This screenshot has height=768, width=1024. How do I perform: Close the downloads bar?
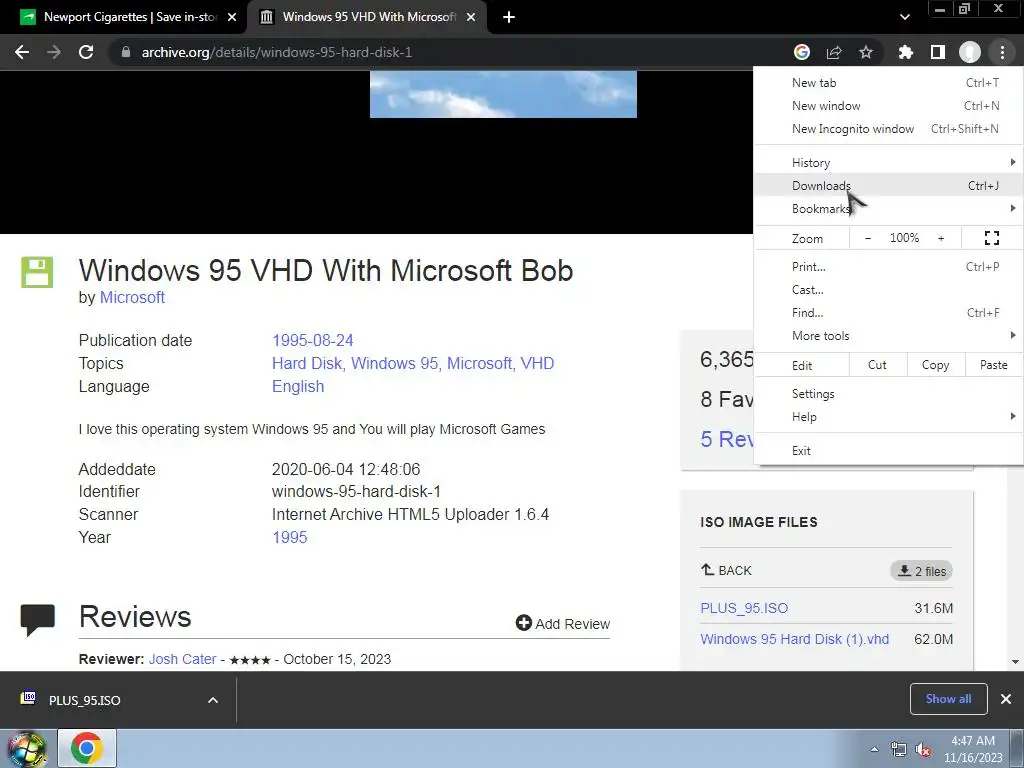1006,699
